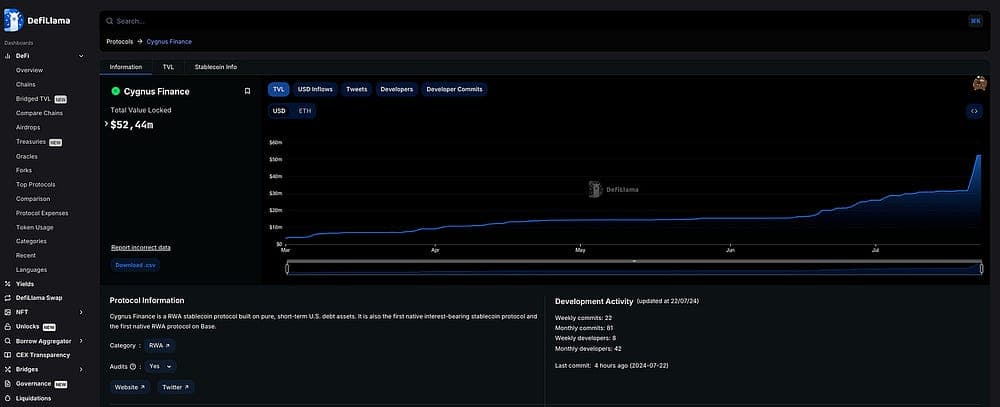Click the CEX Transparency icon
This screenshot has height=407, width=1000.
point(8,355)
